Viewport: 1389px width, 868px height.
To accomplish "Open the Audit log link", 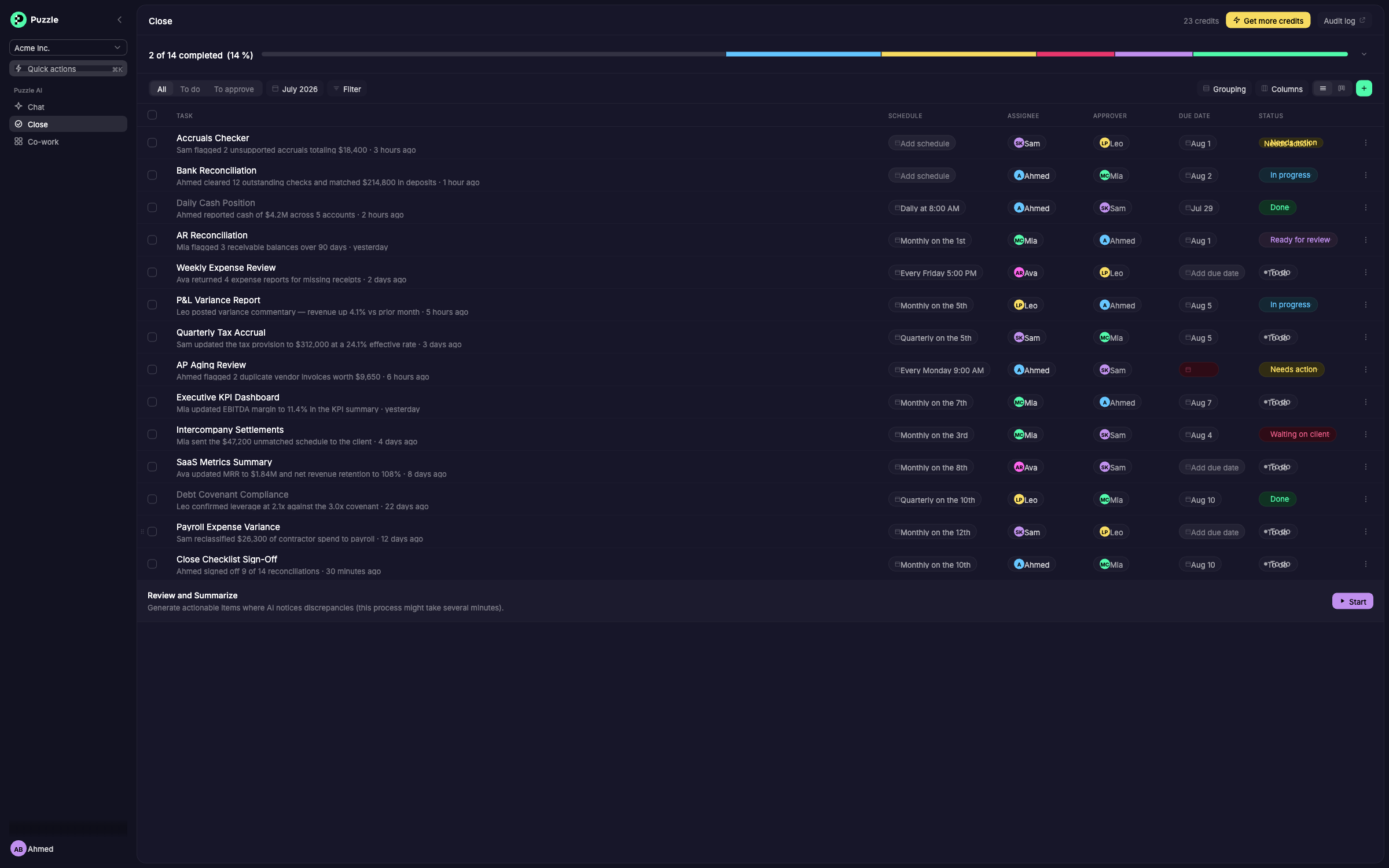I will [x=1344, y=21].
